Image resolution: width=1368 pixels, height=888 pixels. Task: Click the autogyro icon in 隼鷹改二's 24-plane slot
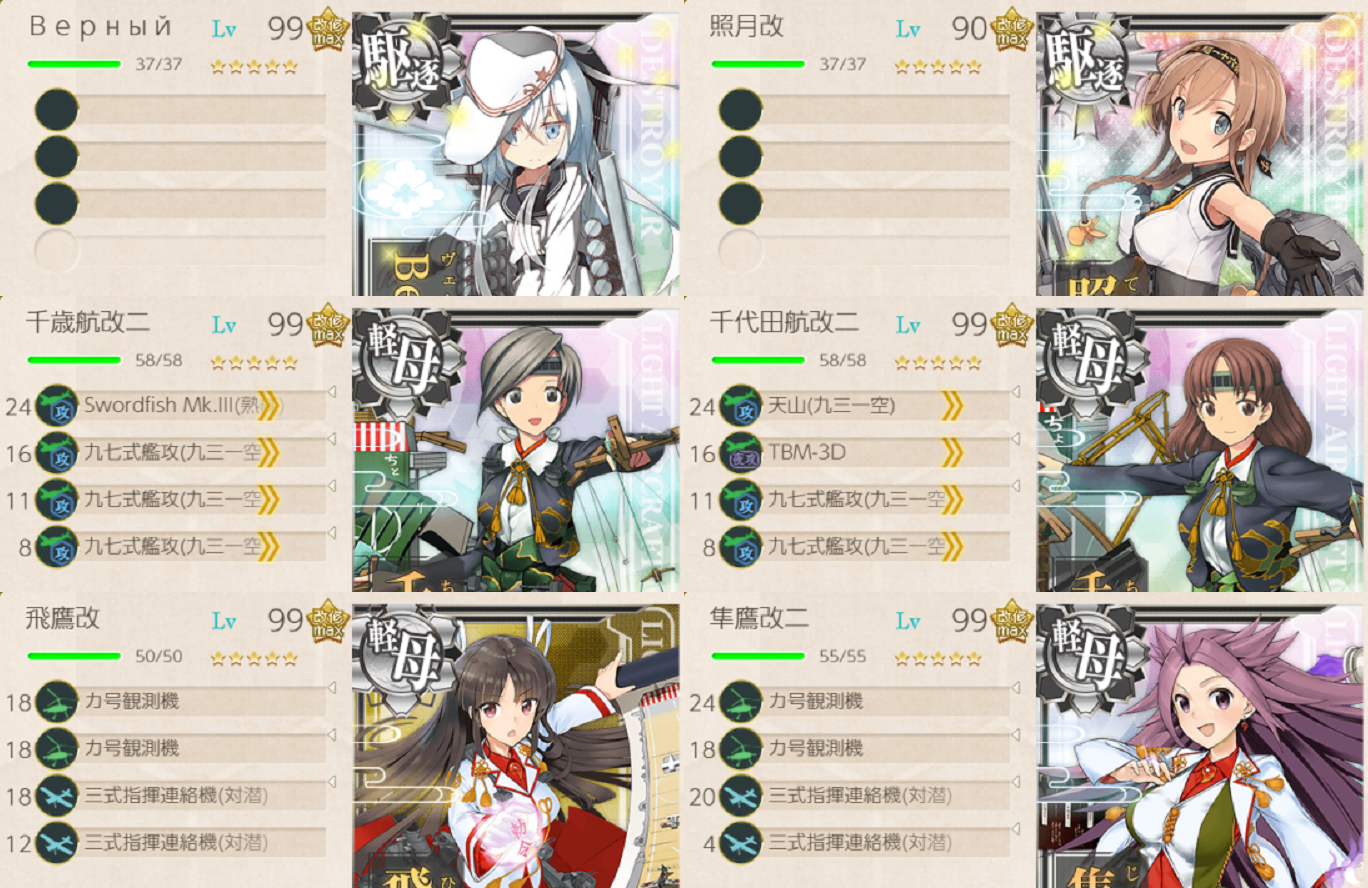click(741, 702)
